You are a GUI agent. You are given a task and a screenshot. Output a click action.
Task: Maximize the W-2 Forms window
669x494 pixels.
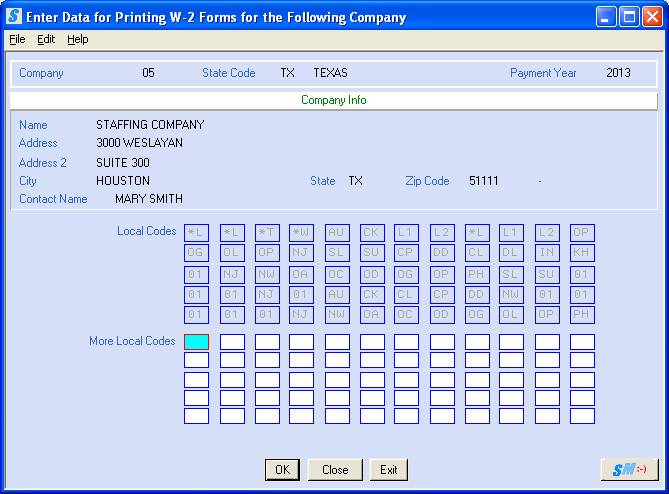[x=629, y=17]
